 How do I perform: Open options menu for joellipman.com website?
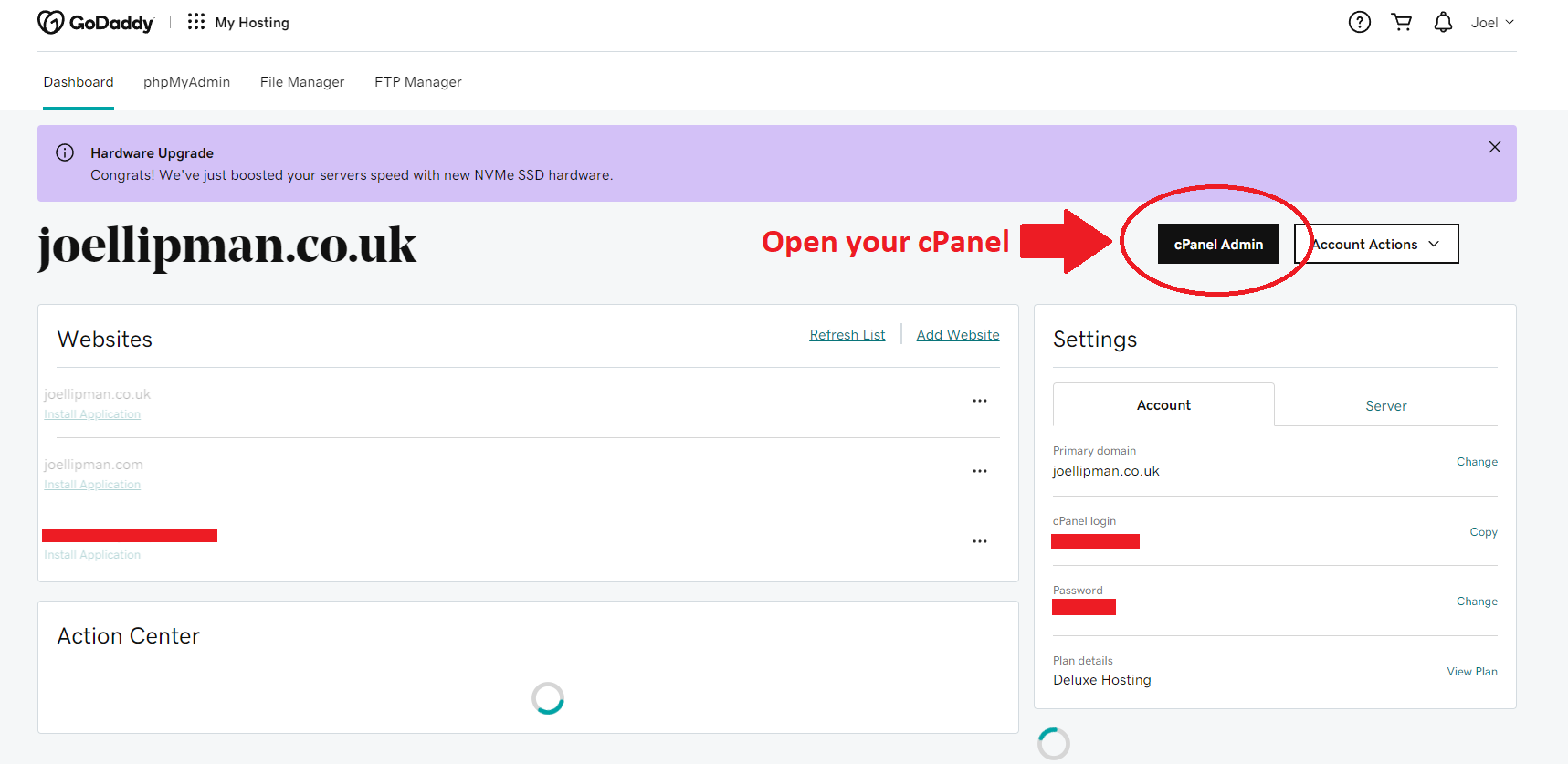979,472
